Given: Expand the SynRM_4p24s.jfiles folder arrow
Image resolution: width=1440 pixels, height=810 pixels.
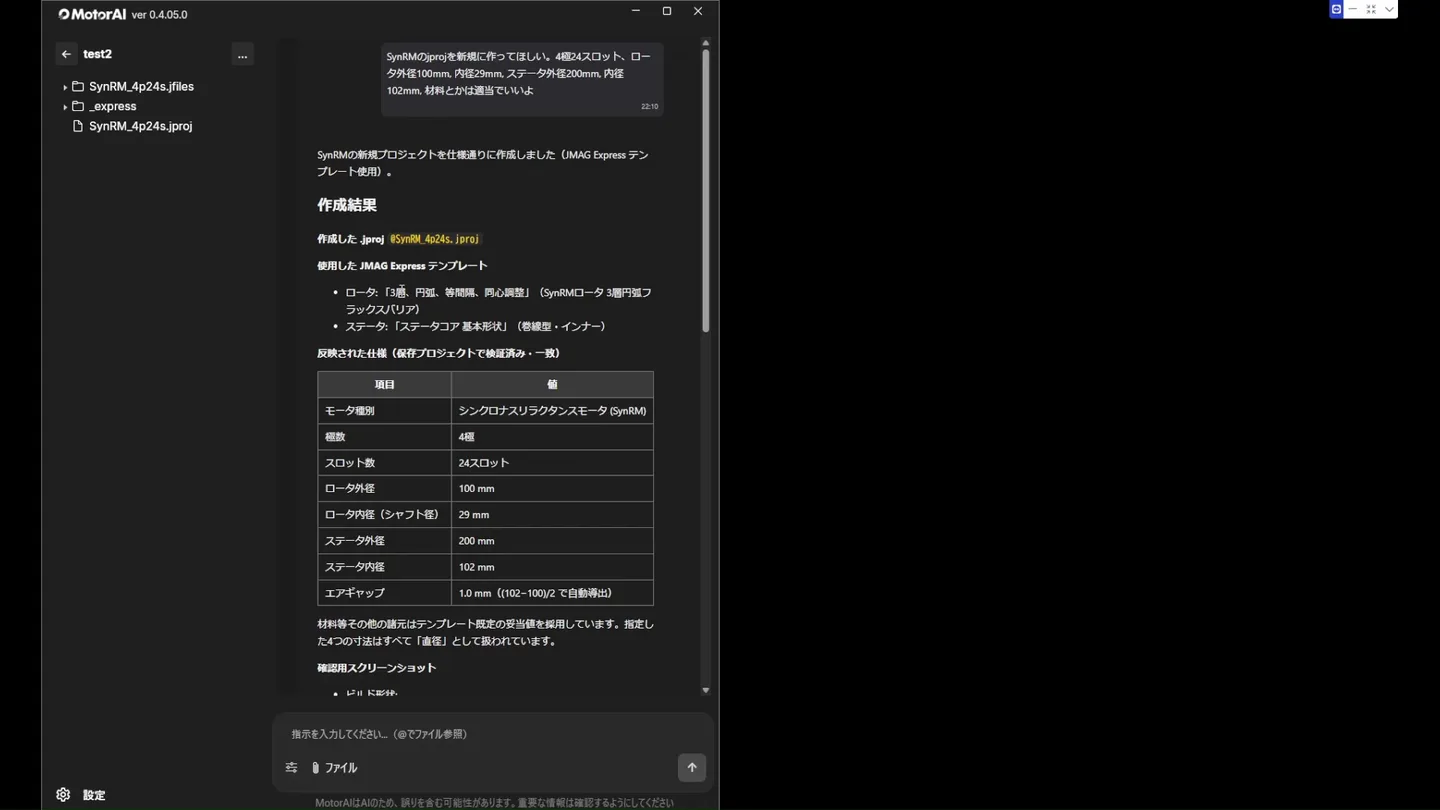Looking at the screenshot, I should coord(65,87).
